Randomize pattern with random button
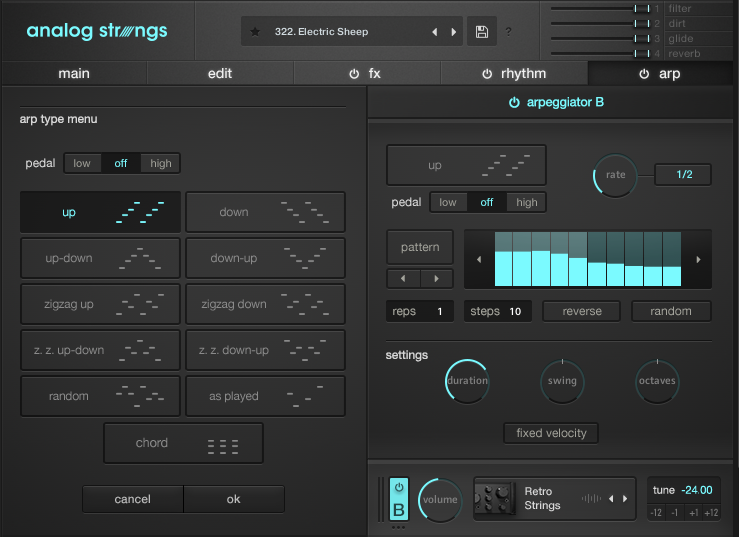The width and height of the screenshot is (739, 537). [671, 311]
